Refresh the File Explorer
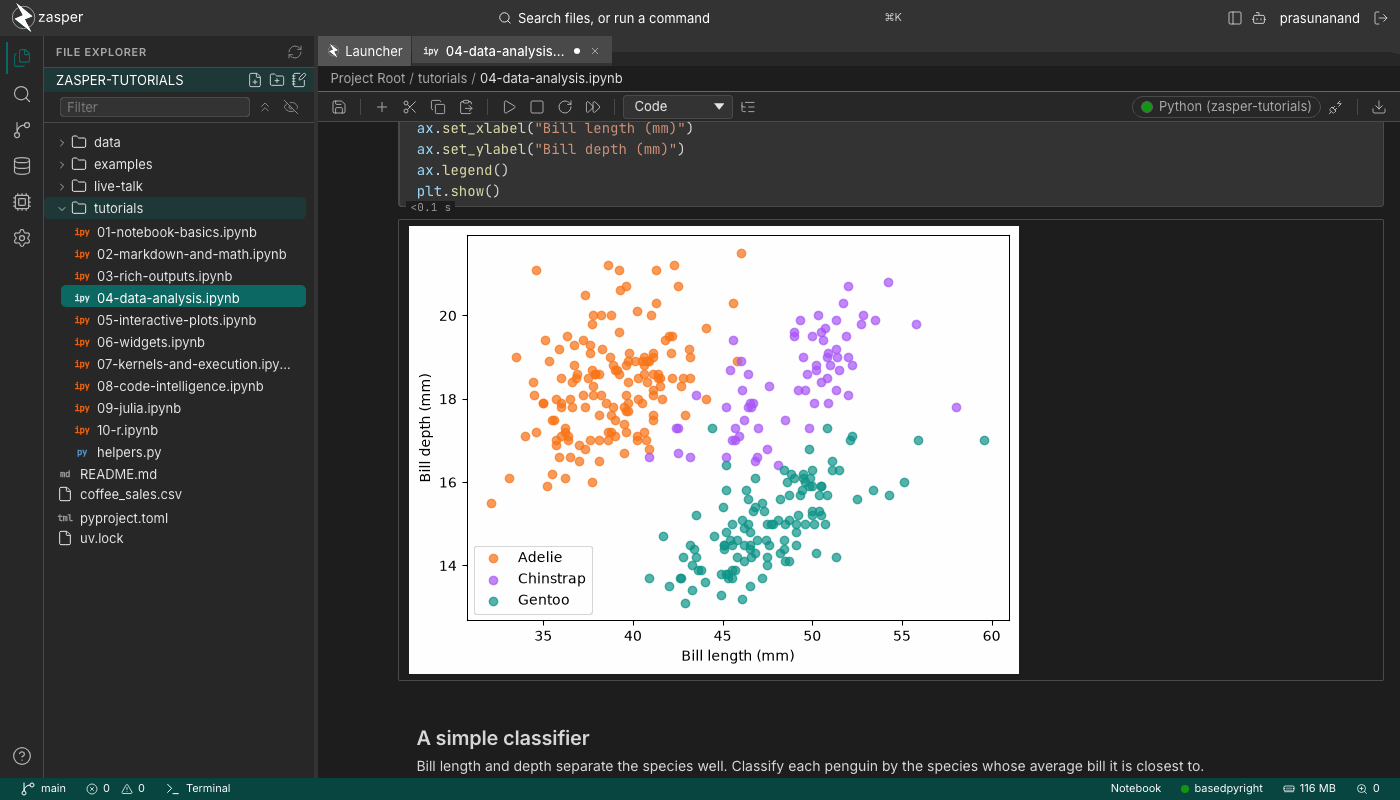 [x=294, y=52]
